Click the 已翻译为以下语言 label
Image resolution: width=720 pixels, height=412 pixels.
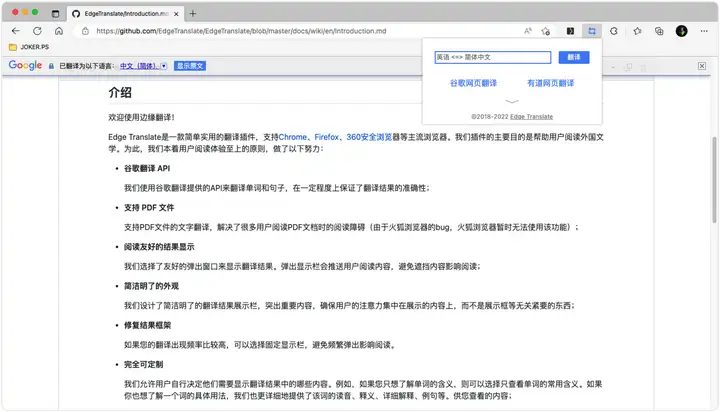coord(87,66)
